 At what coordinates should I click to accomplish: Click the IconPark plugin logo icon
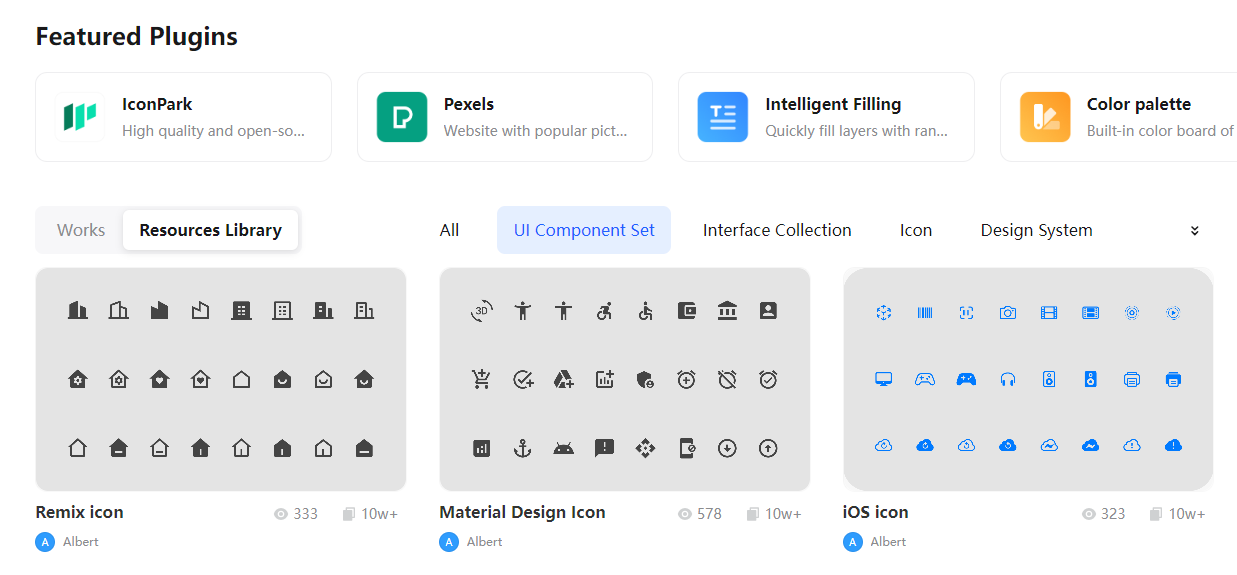pos(80,117)
